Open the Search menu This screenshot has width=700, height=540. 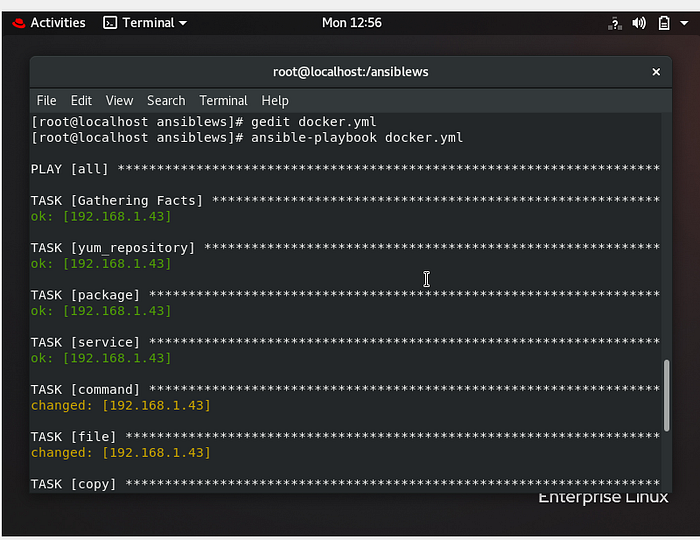[x=166, y=101]
